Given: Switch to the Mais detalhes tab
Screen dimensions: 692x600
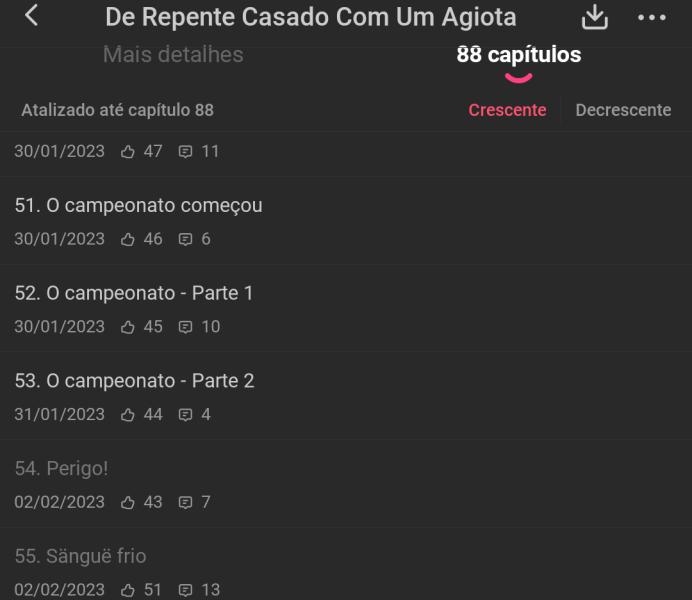Looking at the screenshot, I should pos(173,55).
